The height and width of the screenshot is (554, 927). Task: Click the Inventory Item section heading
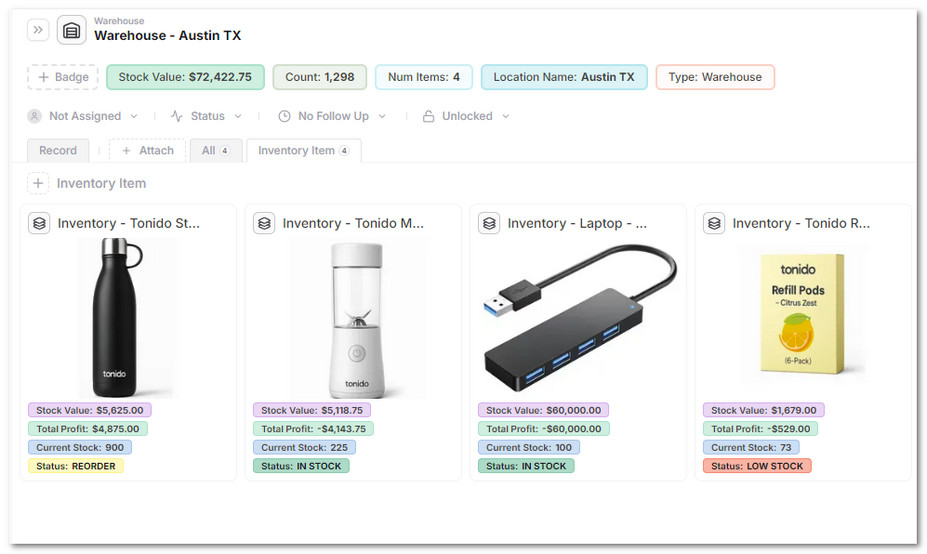pyautogui.click(x=101, y=183)
